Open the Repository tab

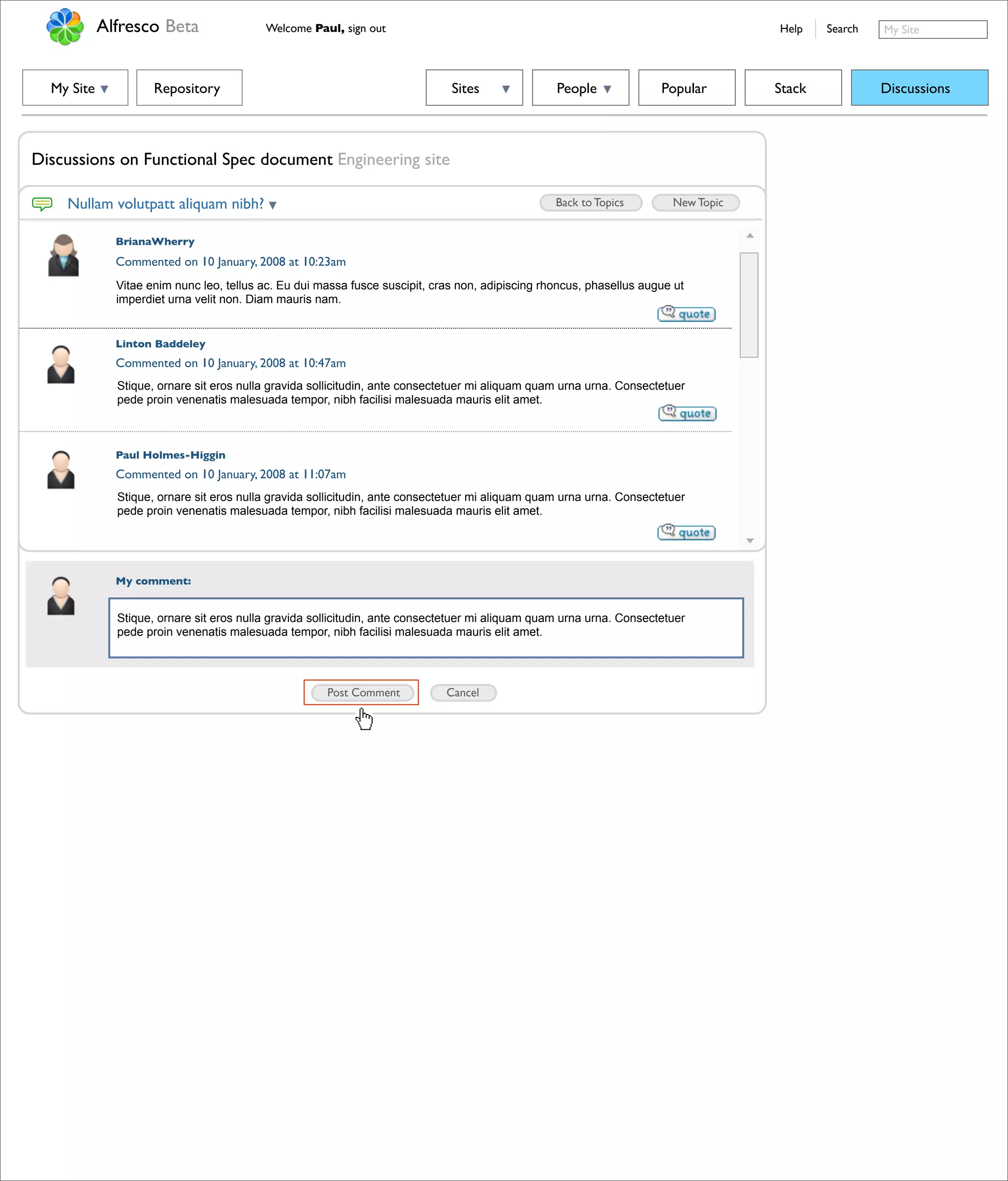tap(189, 88)
